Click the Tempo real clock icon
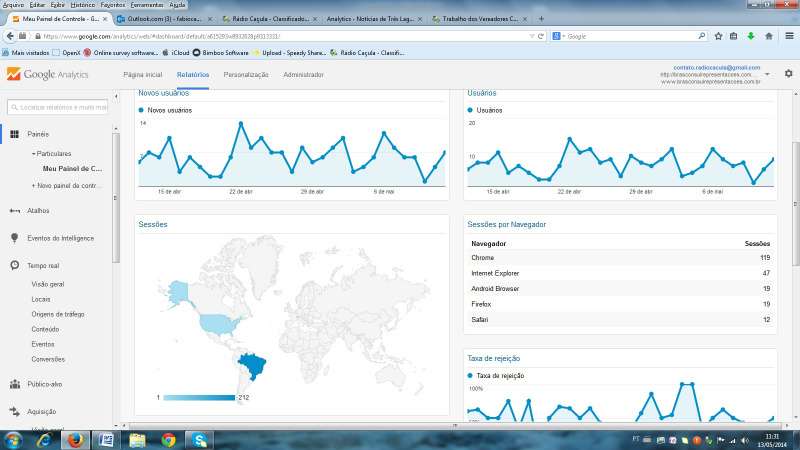The image size is (800, 450). click(15, 265)
